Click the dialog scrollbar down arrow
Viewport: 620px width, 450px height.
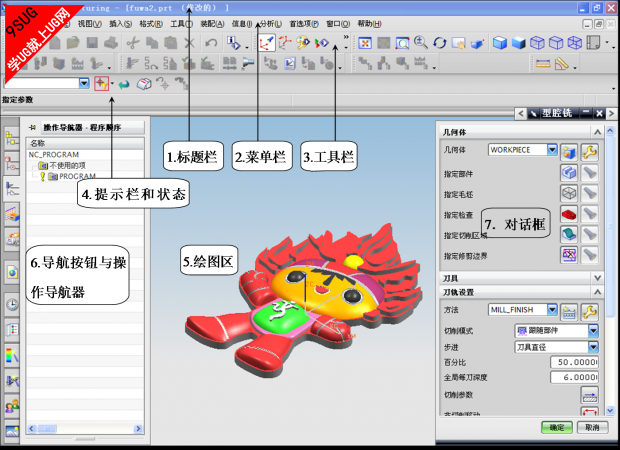(x=610, y=411)
